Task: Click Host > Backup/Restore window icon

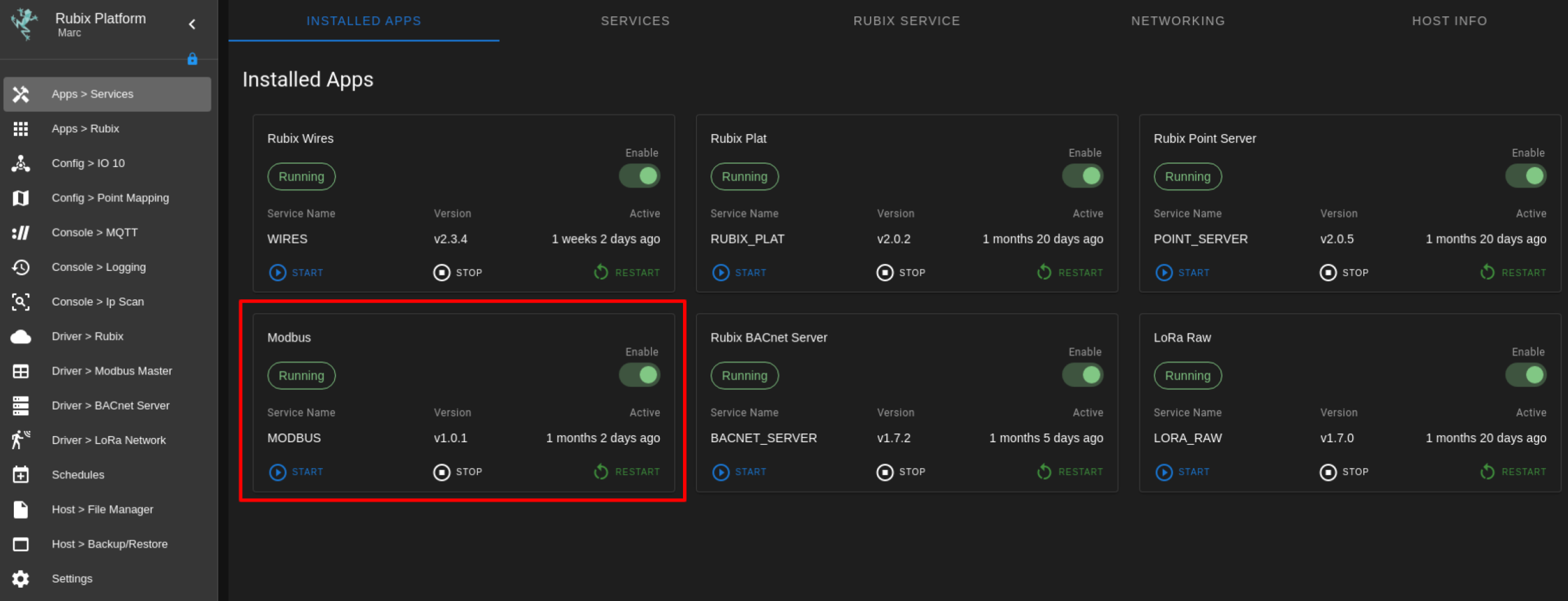Action: 21,545
